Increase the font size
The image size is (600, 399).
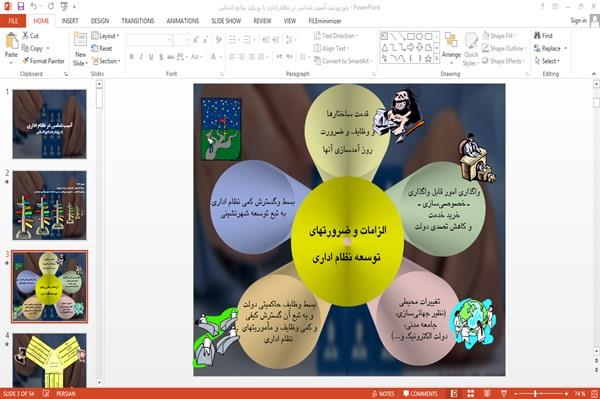tap(196, 39)
